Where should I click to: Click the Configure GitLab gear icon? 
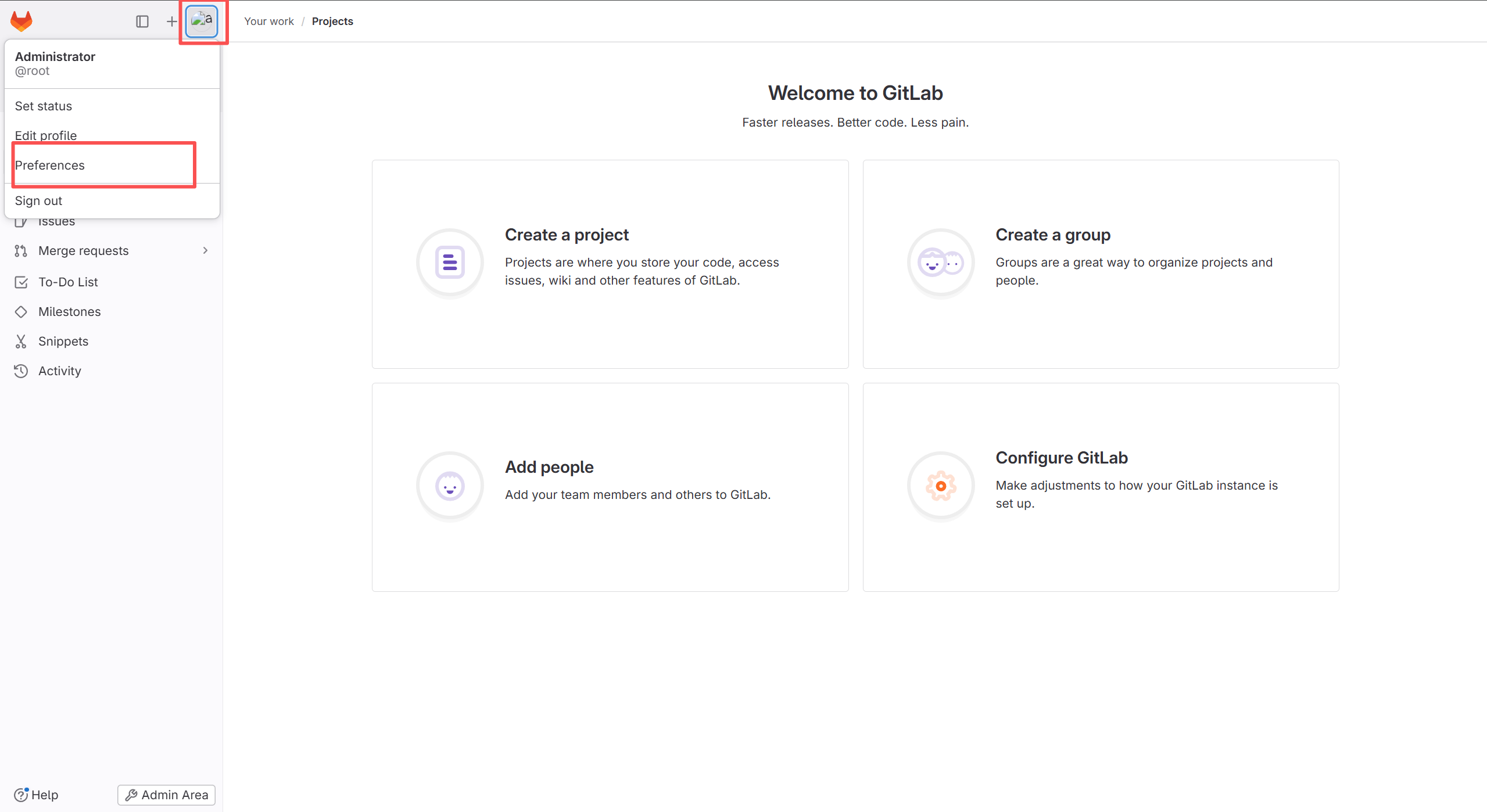click(x=940, y=486)
